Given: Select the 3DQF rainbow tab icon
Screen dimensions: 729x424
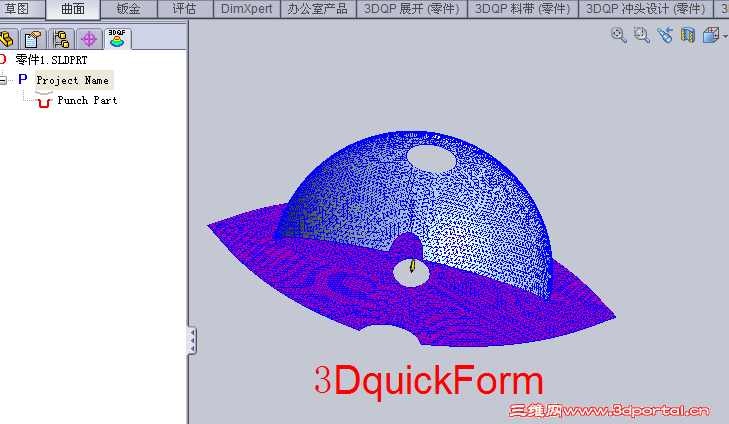Looking at the screenshot, I should 117,39.
